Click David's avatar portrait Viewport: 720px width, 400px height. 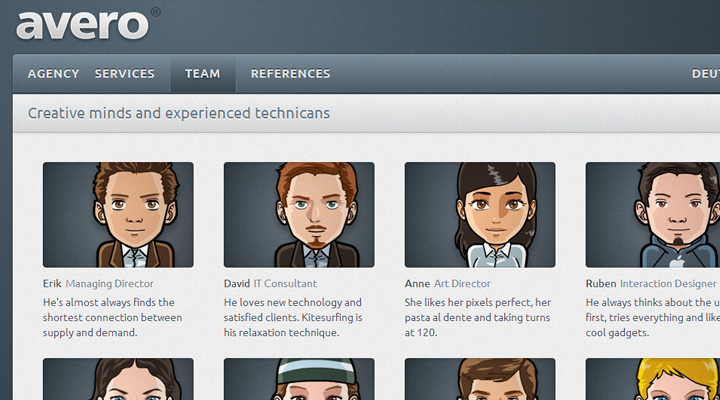click(299, 214)
